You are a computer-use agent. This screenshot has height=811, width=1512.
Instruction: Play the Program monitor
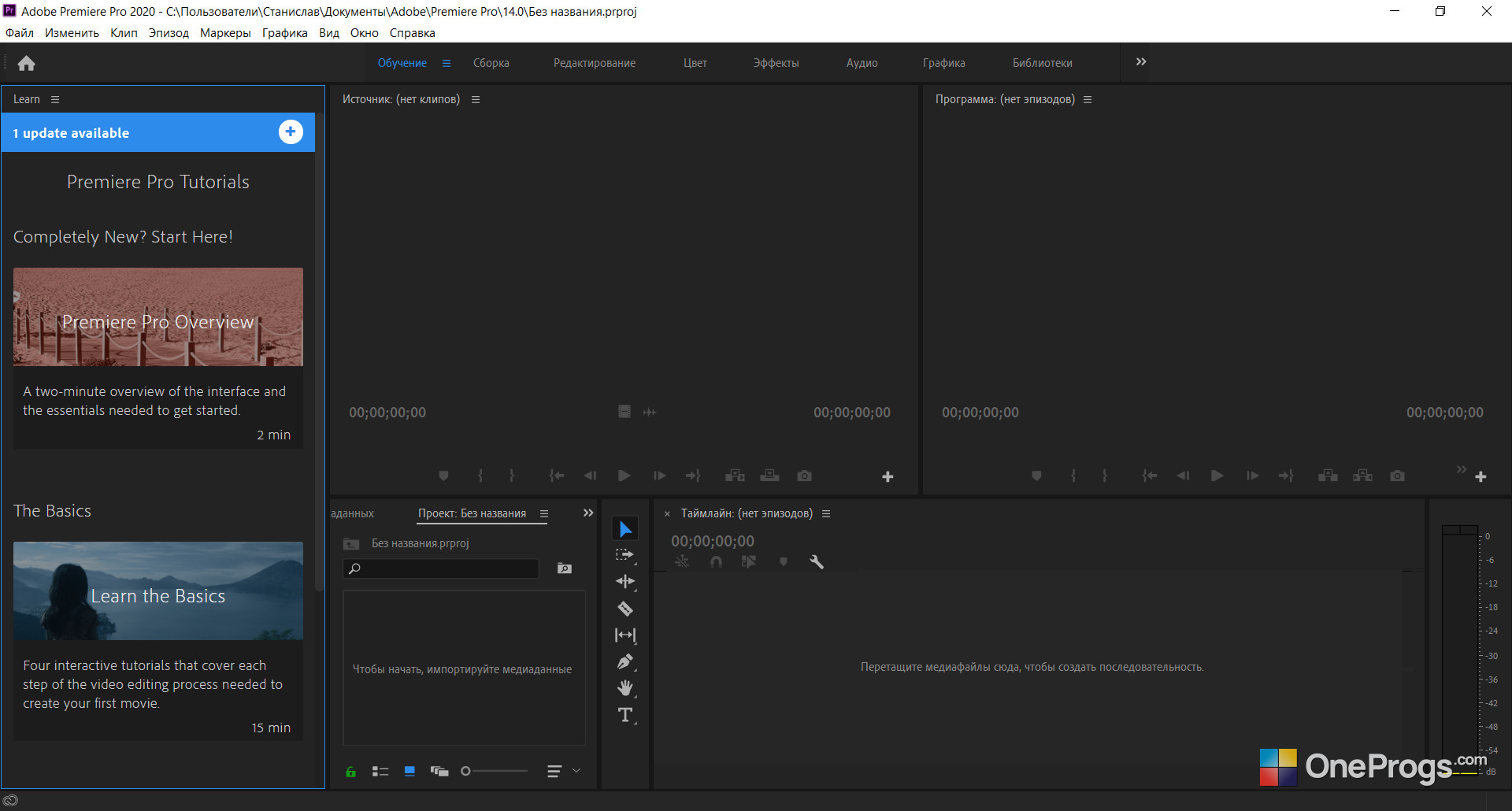(x=1217, y=476)
